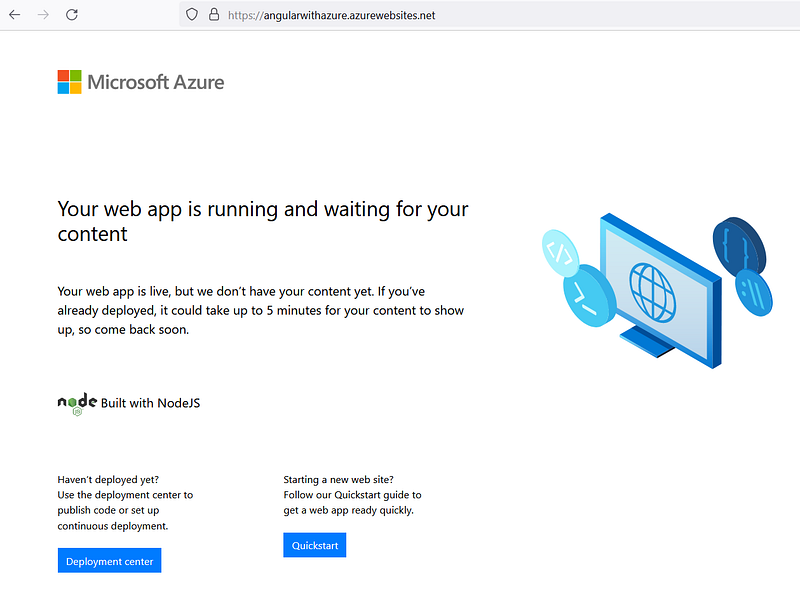
Task: Click 'Starting a new web site?' text
Action: pos(339,480)
